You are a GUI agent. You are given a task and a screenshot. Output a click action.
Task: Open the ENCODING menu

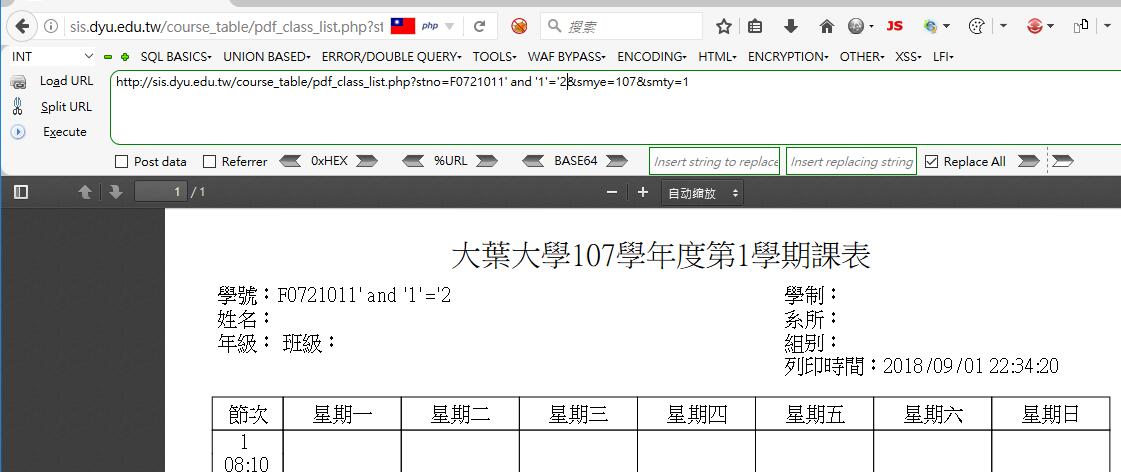tap(652, 56)
